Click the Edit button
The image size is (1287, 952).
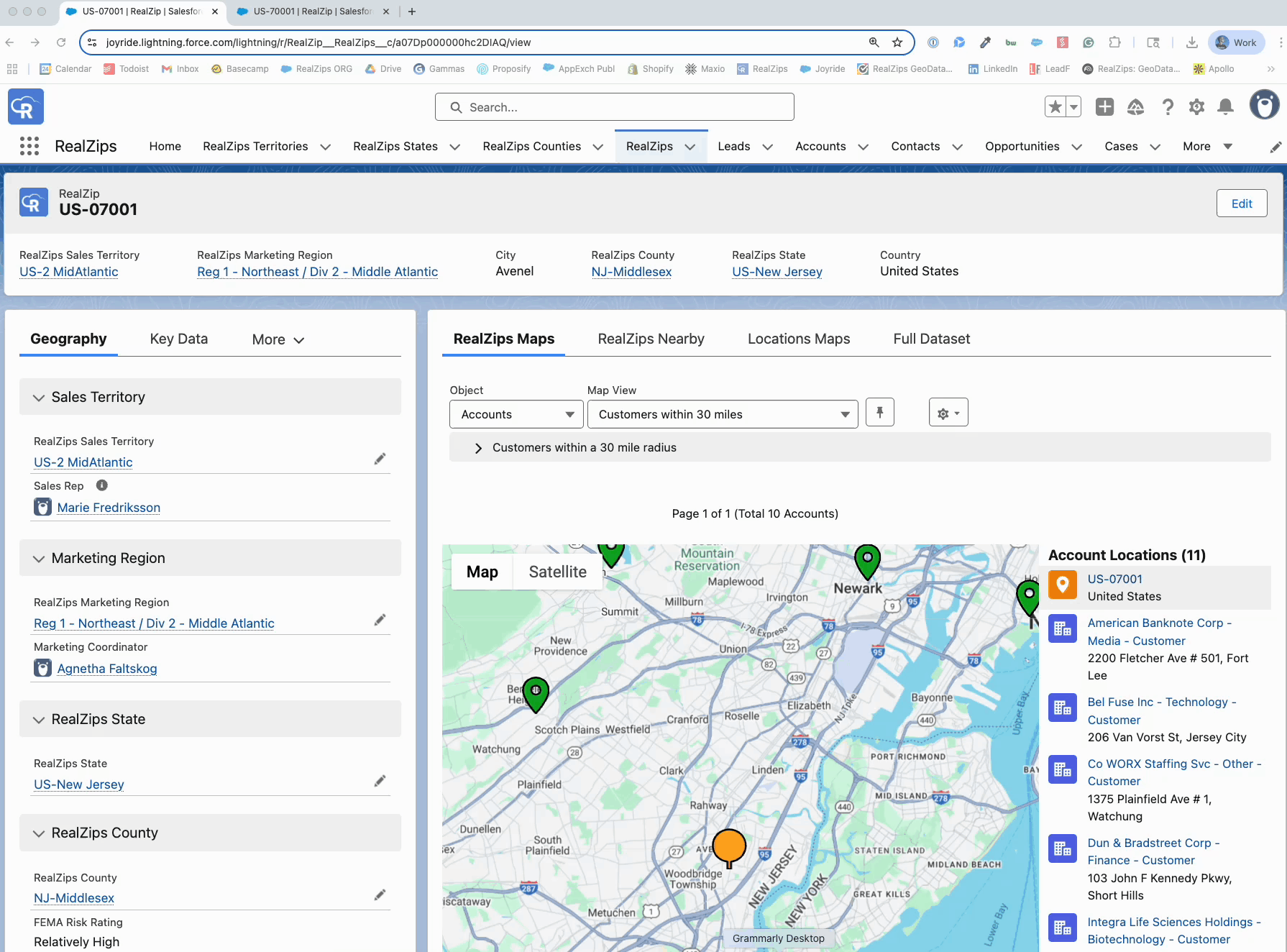[x=1242, y=203]
